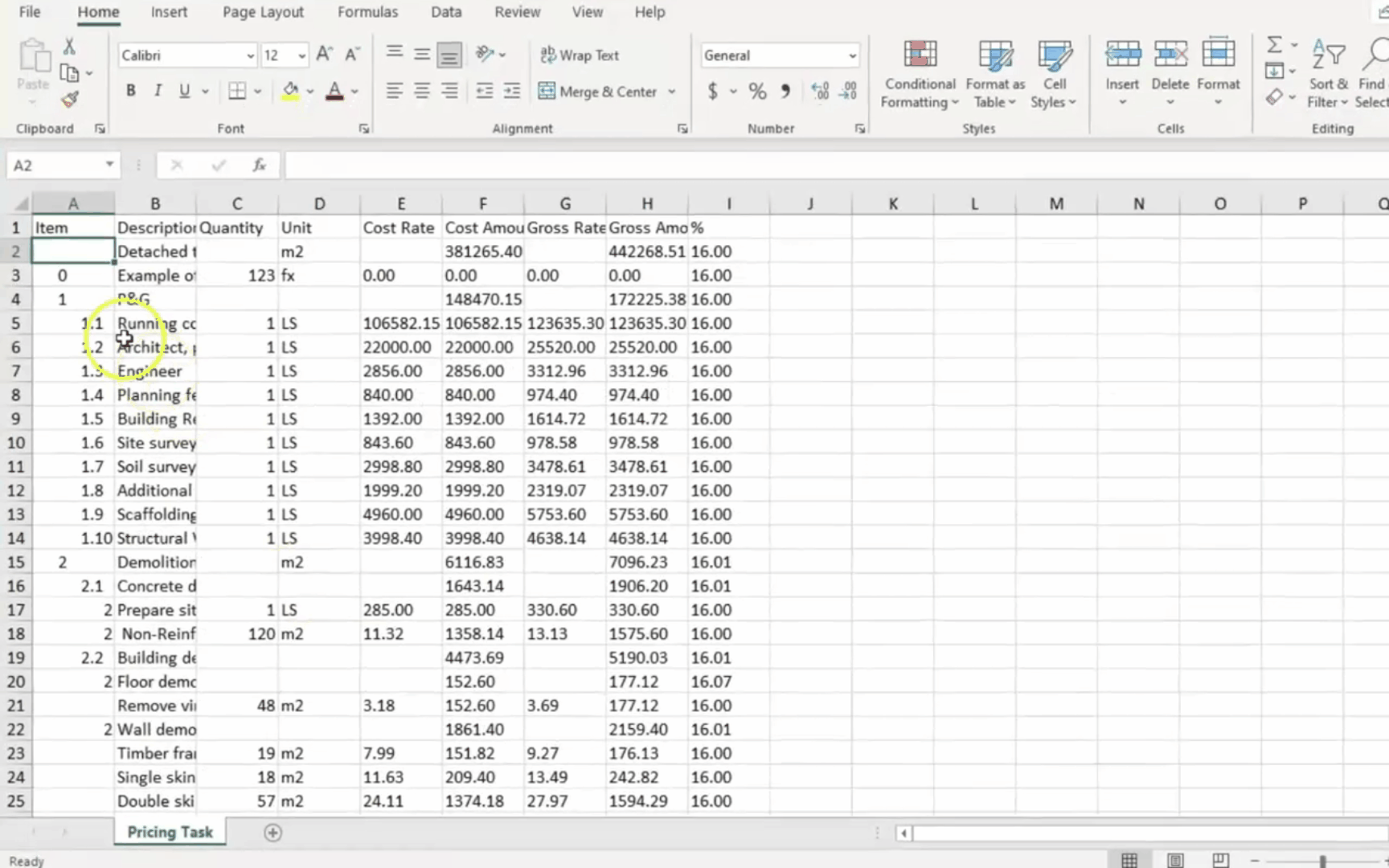This screenshot has height=868, width=1389.
Task: Open the Page Layout tab
Action: click(x=263, y=12)
